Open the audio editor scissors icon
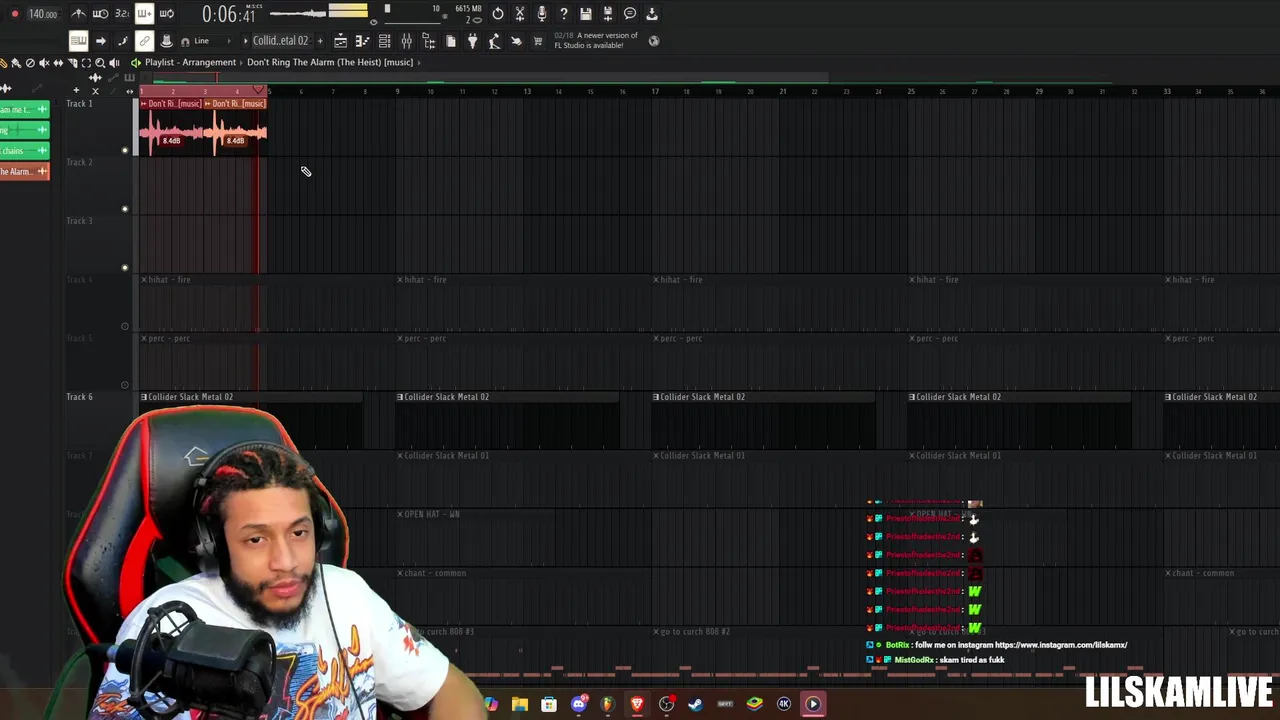Image resolution: width=1280 pixels, height=720 pixels. (520, 14)
